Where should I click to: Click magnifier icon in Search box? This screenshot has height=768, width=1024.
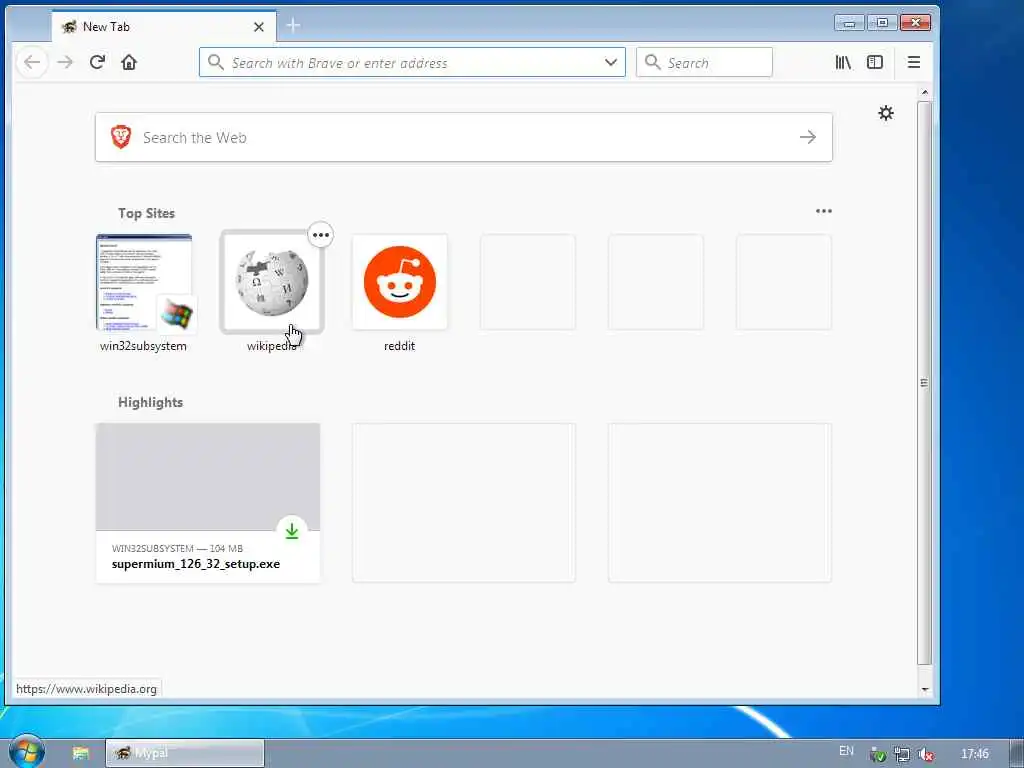tap(652, 63)
